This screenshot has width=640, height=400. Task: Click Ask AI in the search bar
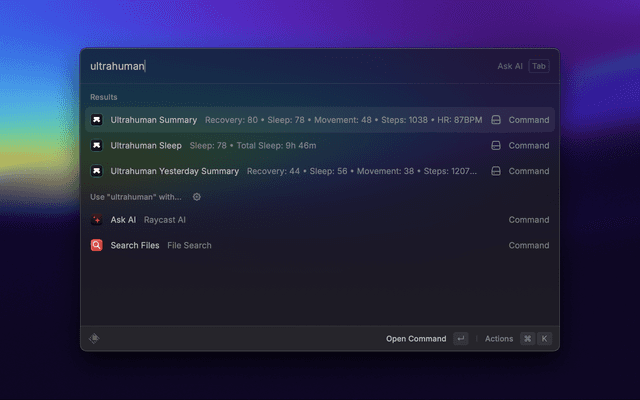[x=510, y=66]
